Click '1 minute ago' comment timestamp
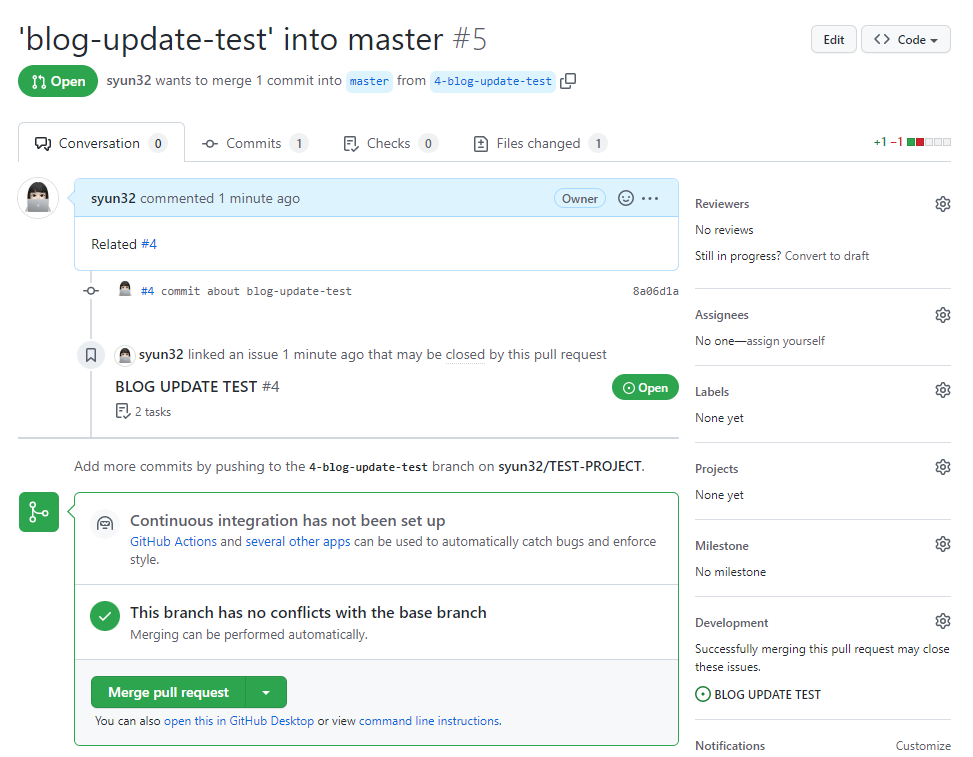973x757 pixels. (259, 198)
